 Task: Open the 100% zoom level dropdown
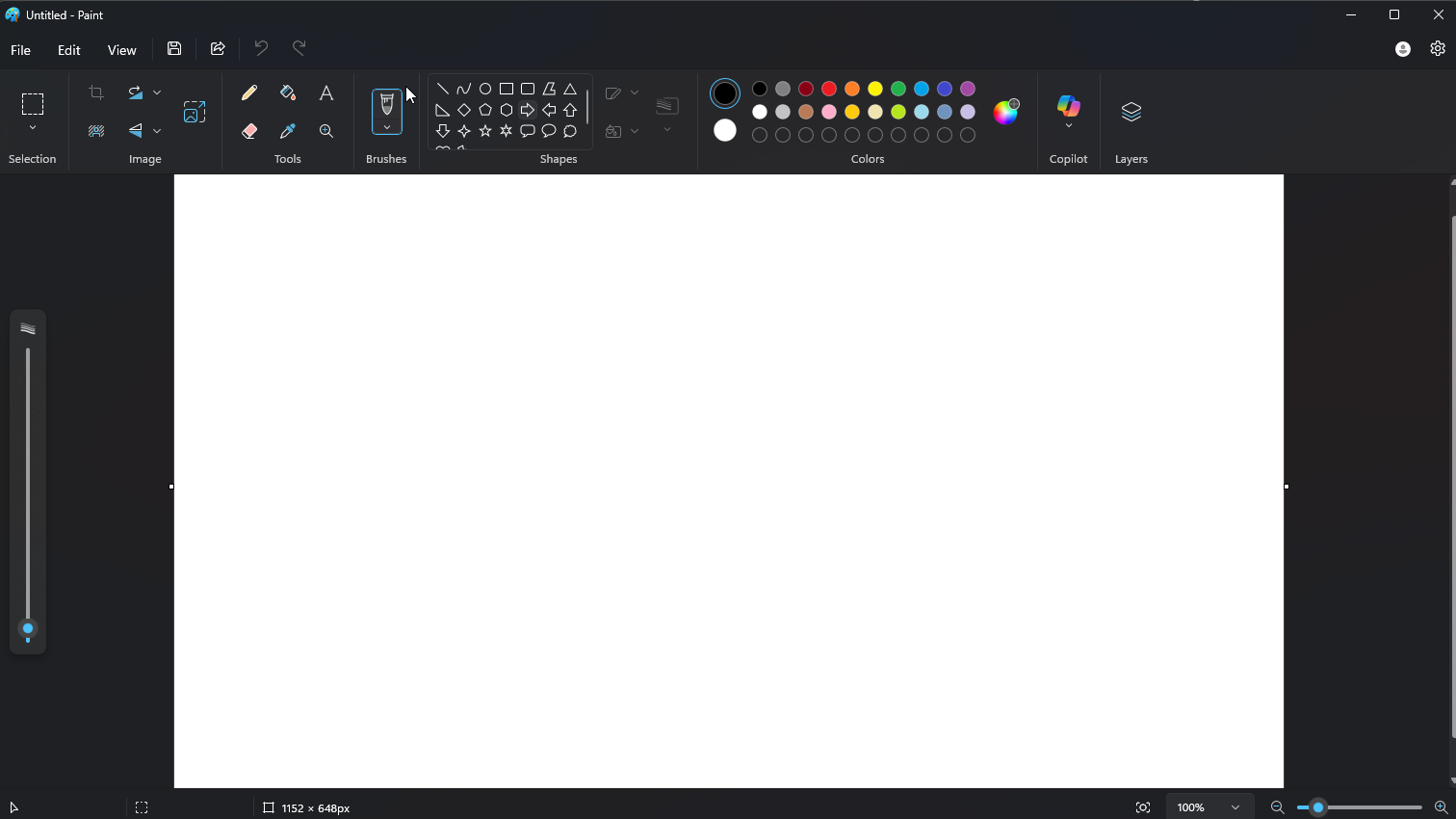(1209, 807)
